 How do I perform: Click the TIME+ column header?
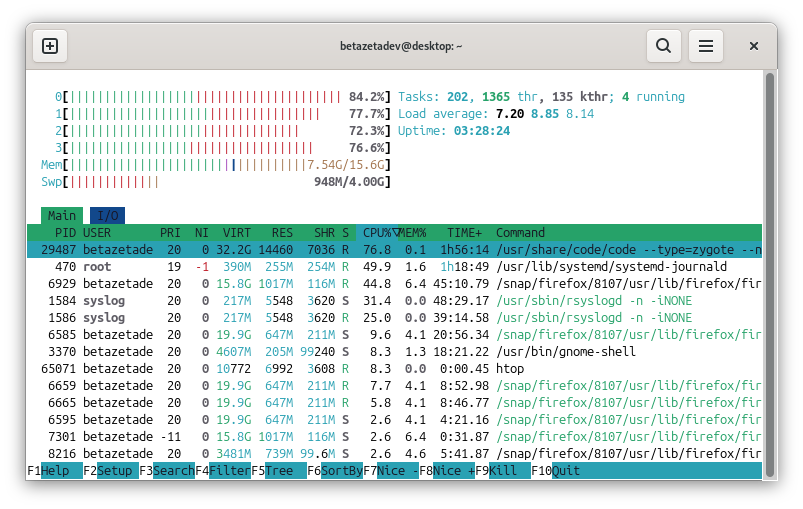click(x=464, y=233)
